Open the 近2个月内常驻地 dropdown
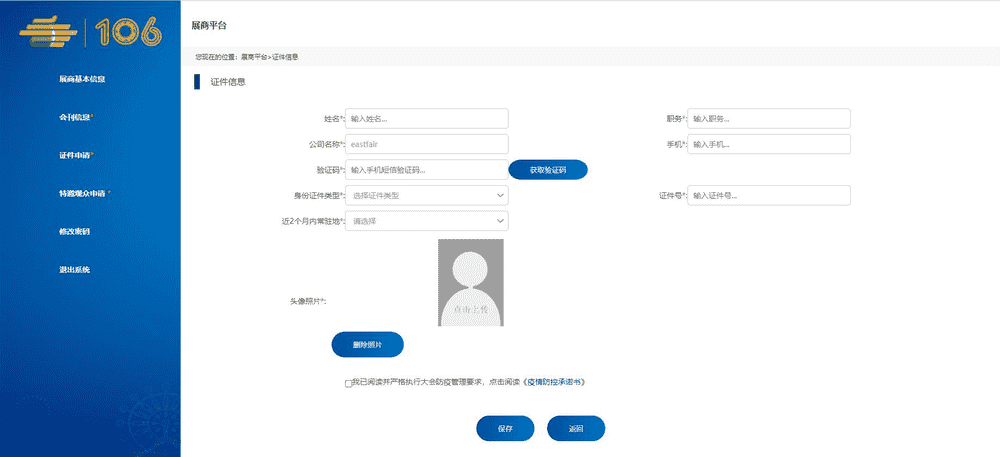This screenshot has height=457, width=1000. pos(427,221)
